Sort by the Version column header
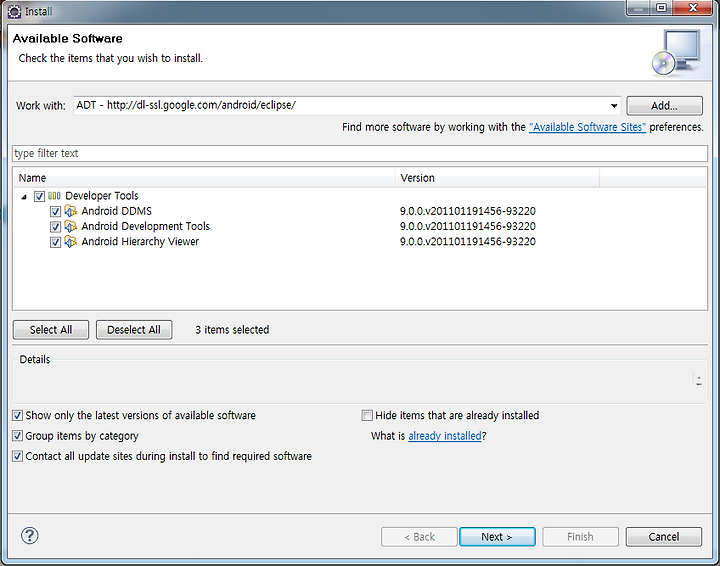 [x=497, y=178]
